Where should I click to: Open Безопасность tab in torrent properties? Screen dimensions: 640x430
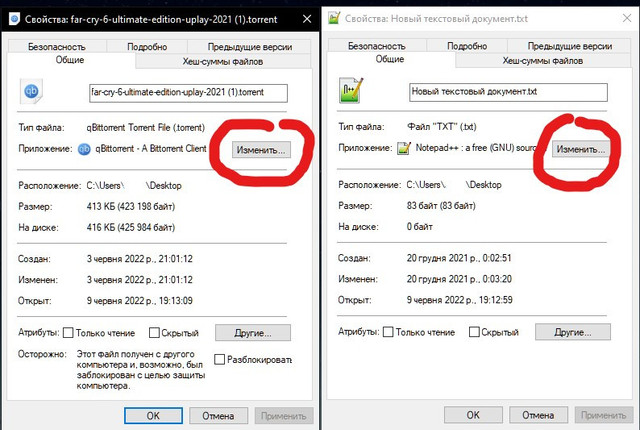point(57,47)
